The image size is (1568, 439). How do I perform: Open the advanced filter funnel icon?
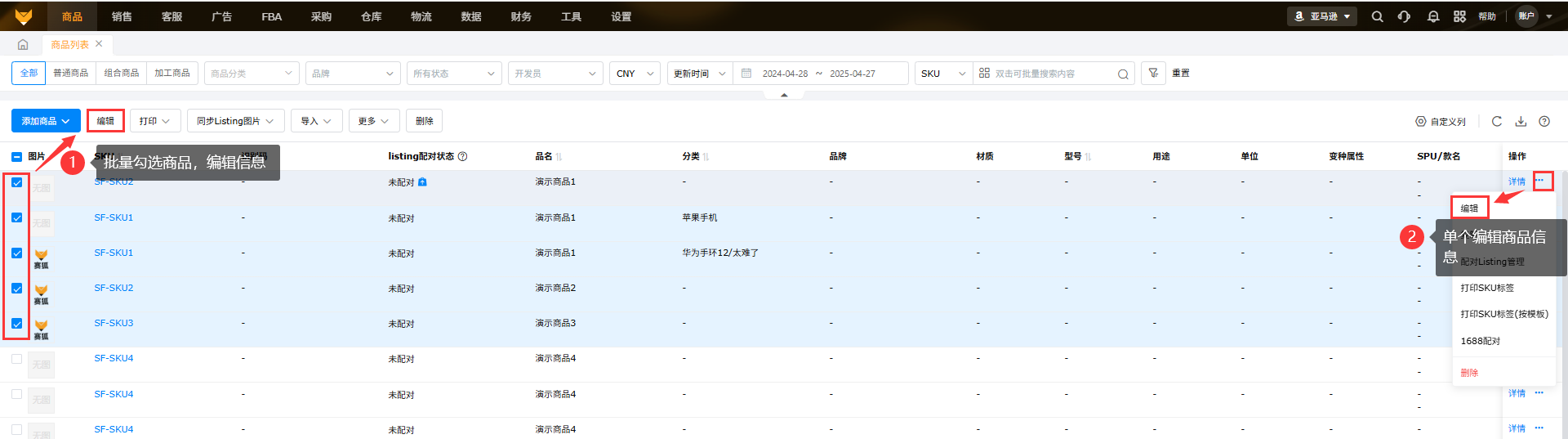[x=1153, y=73]
